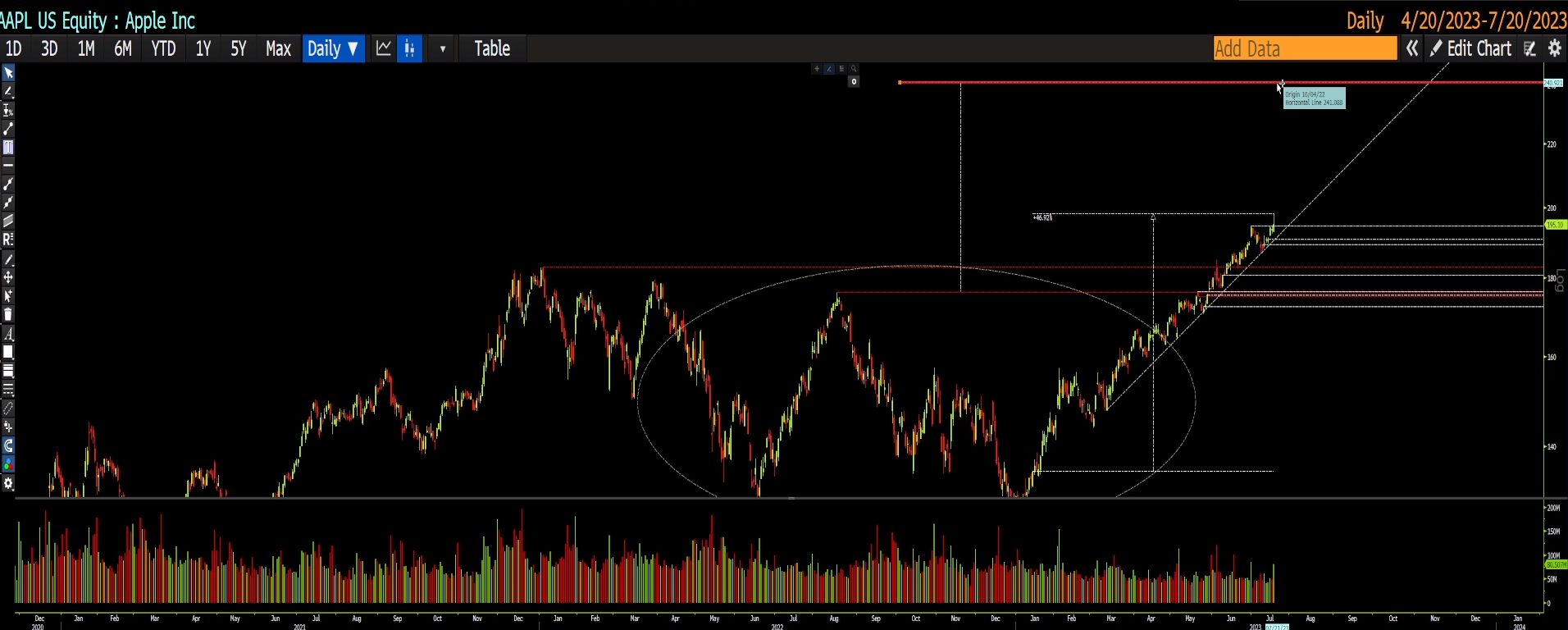Screen dimensions: 1568x630
Task: Select the percent change measure tool
Action: point(8,110)
